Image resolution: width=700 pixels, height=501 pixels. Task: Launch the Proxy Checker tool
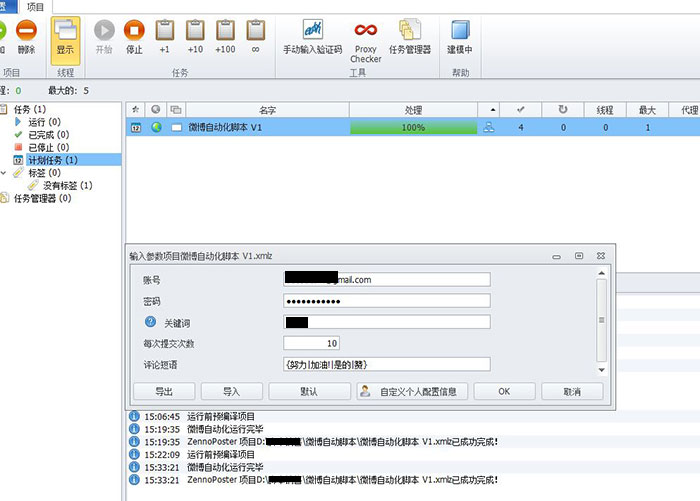(366, 42)
